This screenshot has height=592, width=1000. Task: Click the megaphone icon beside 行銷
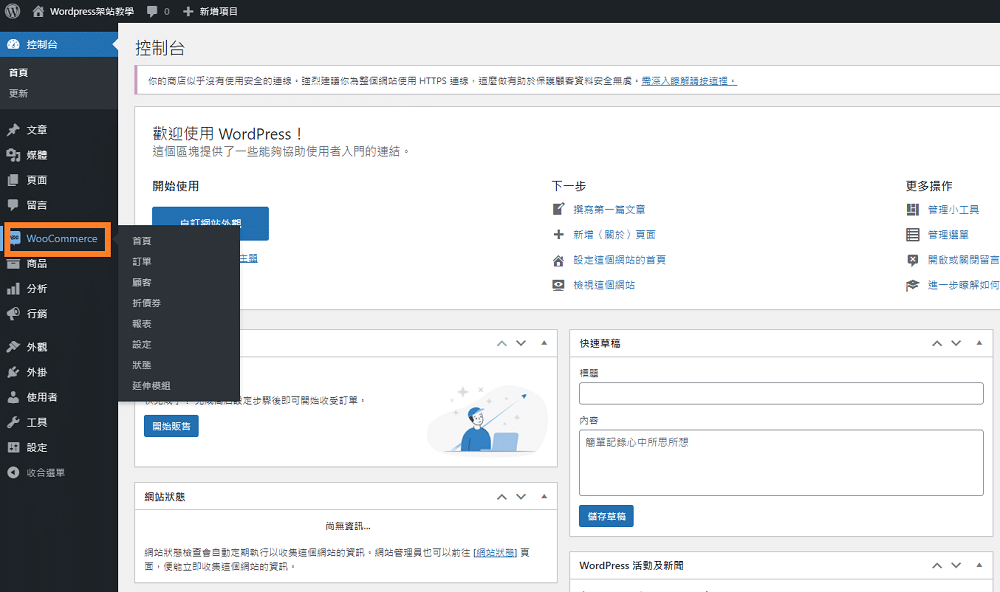(13, 313)
